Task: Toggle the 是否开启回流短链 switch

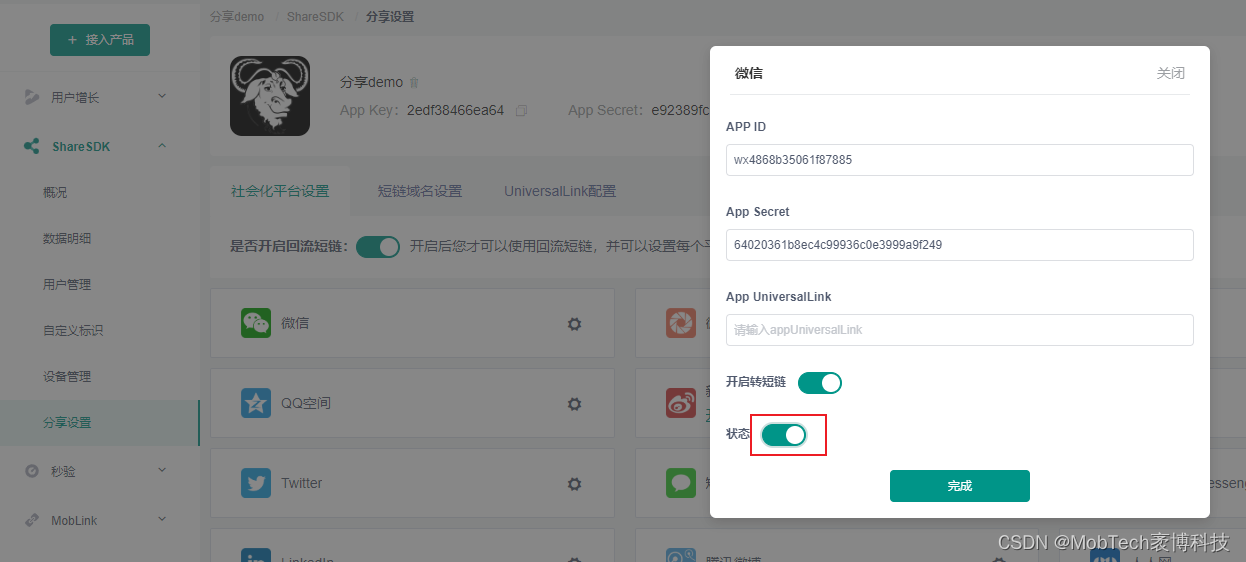Action: (378, 246)
